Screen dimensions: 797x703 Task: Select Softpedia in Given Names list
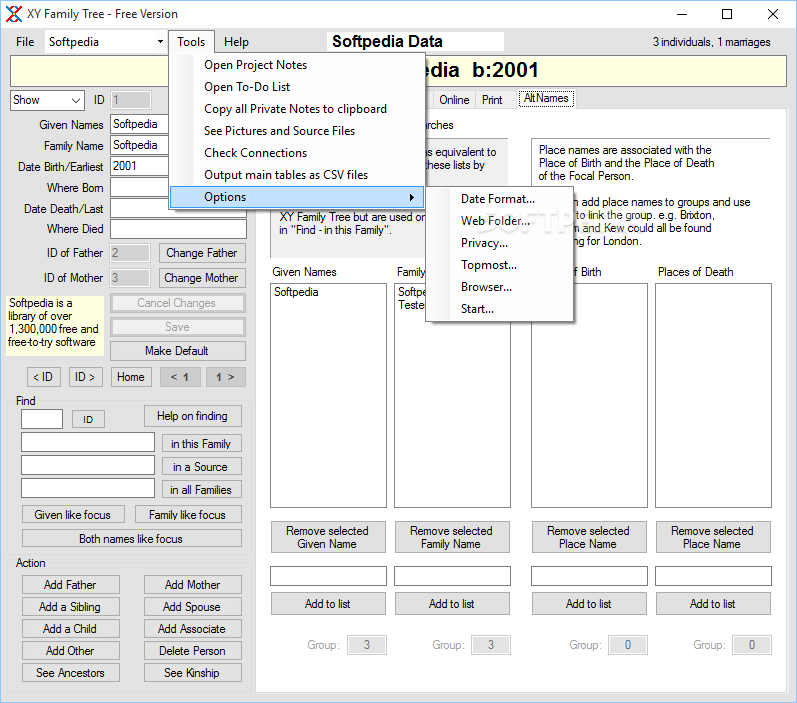[x=296, y=292]
